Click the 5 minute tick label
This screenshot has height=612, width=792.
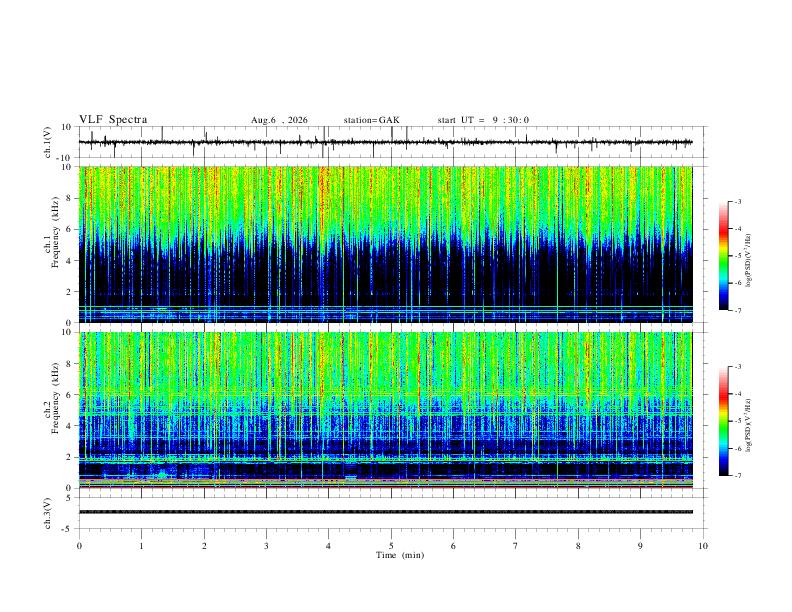click(x=391, y=546)
